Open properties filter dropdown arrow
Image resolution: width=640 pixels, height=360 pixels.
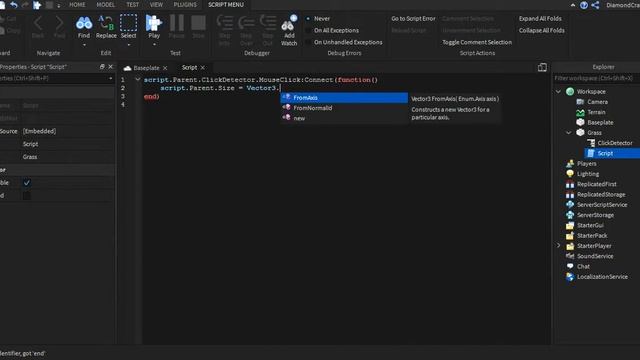(110, 78)
